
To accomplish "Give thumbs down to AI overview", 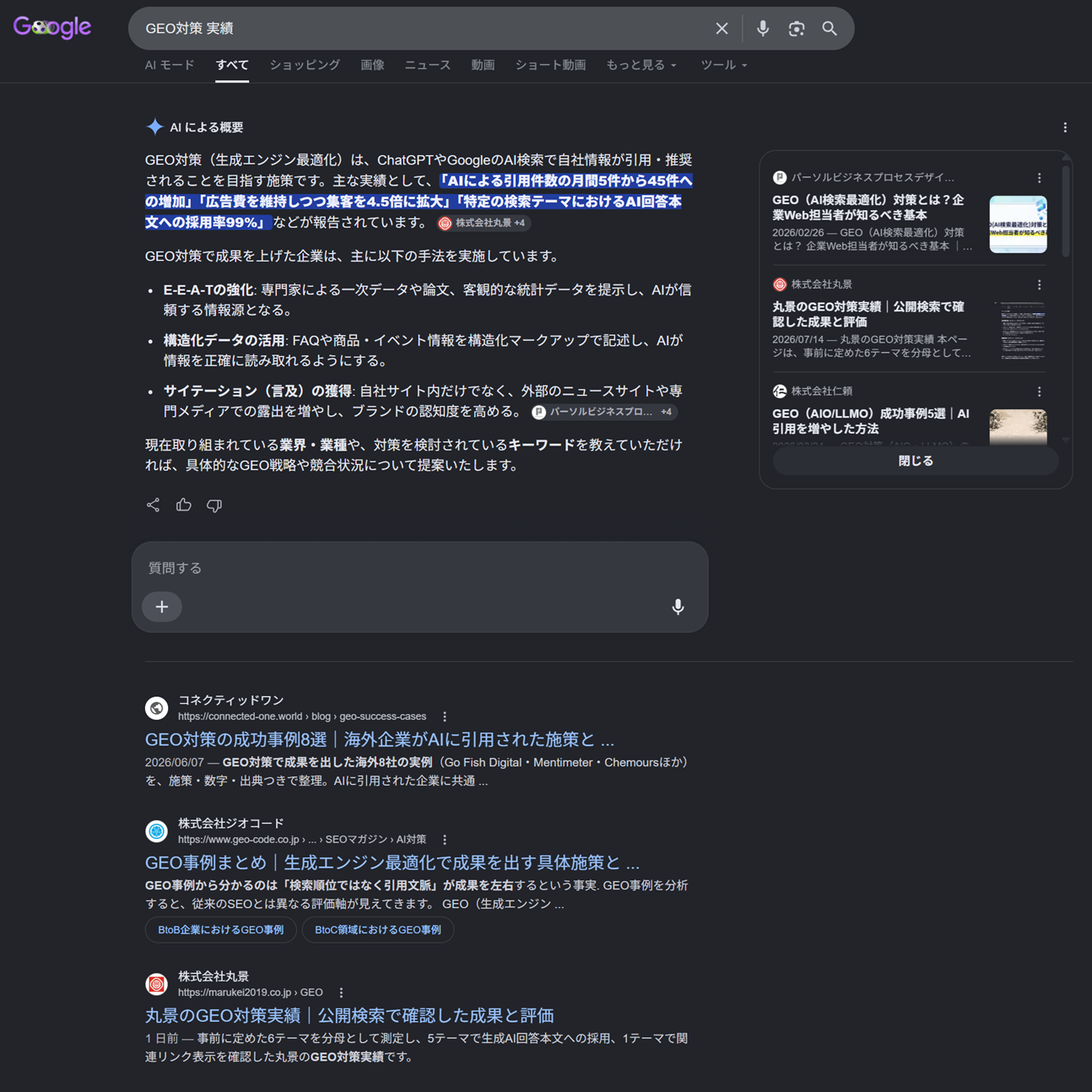I will tap(214, 505).
